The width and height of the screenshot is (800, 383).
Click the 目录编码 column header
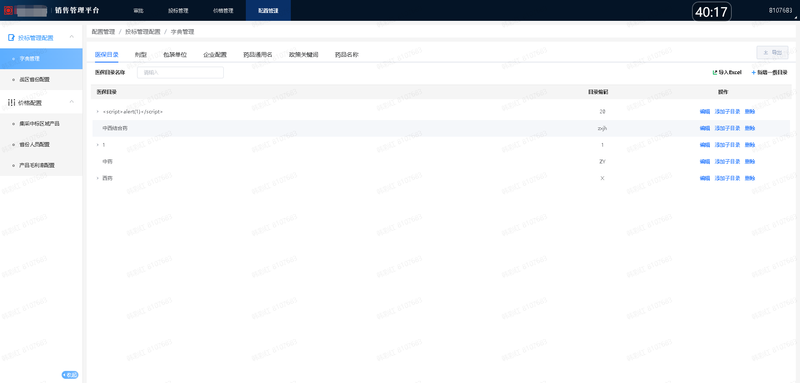598,92
